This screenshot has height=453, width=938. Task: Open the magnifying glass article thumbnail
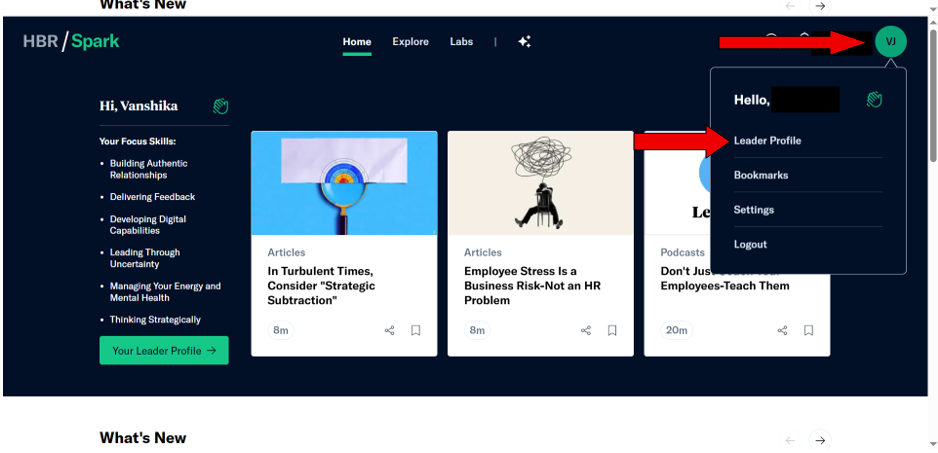click(343, 183)
